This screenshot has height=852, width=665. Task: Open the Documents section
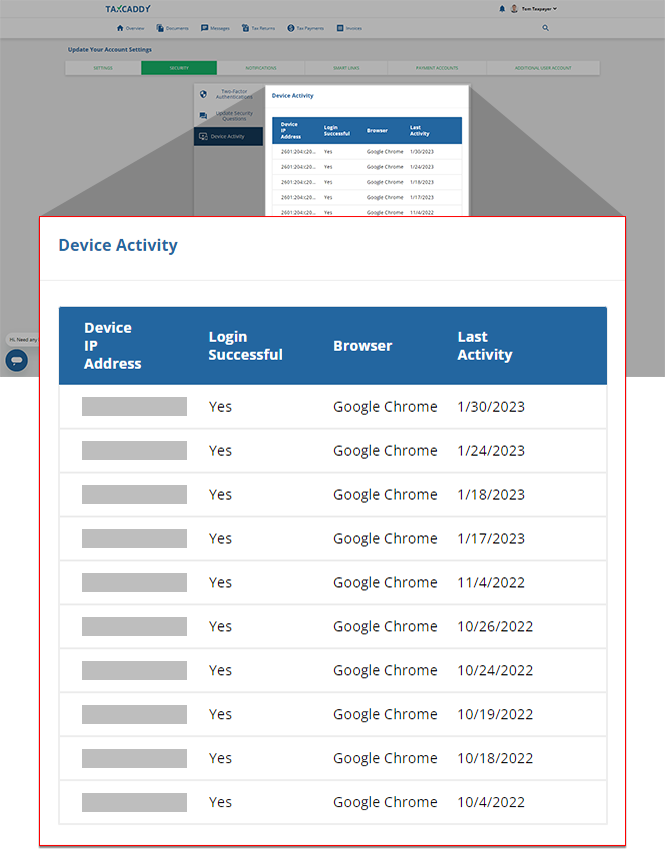[x=172, y=28]
